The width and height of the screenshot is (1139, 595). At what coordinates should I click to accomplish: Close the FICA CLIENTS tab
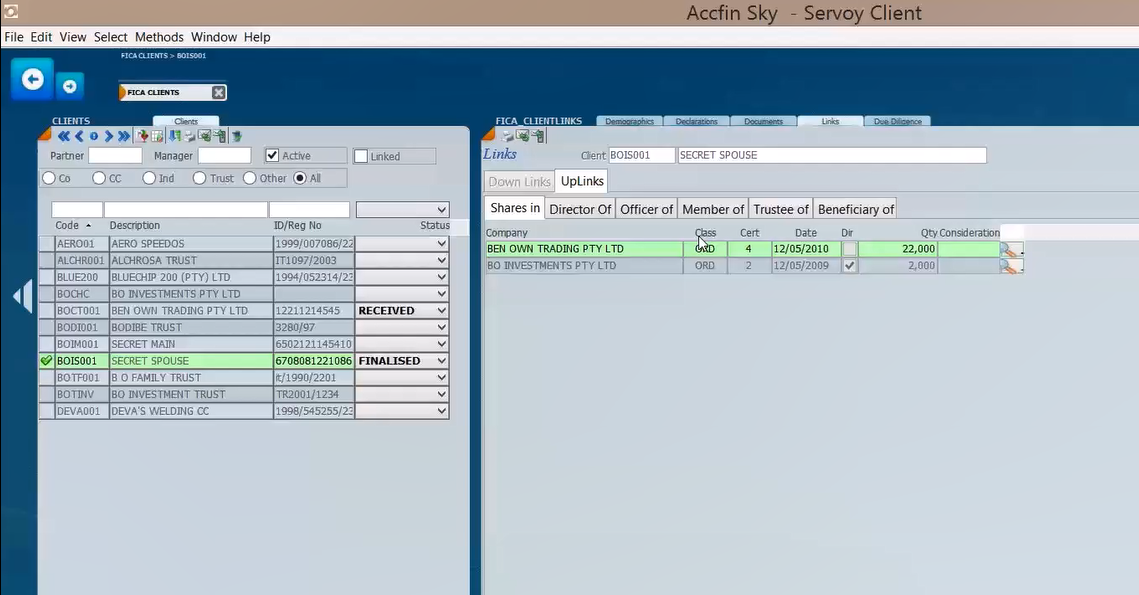pos(219,92)
